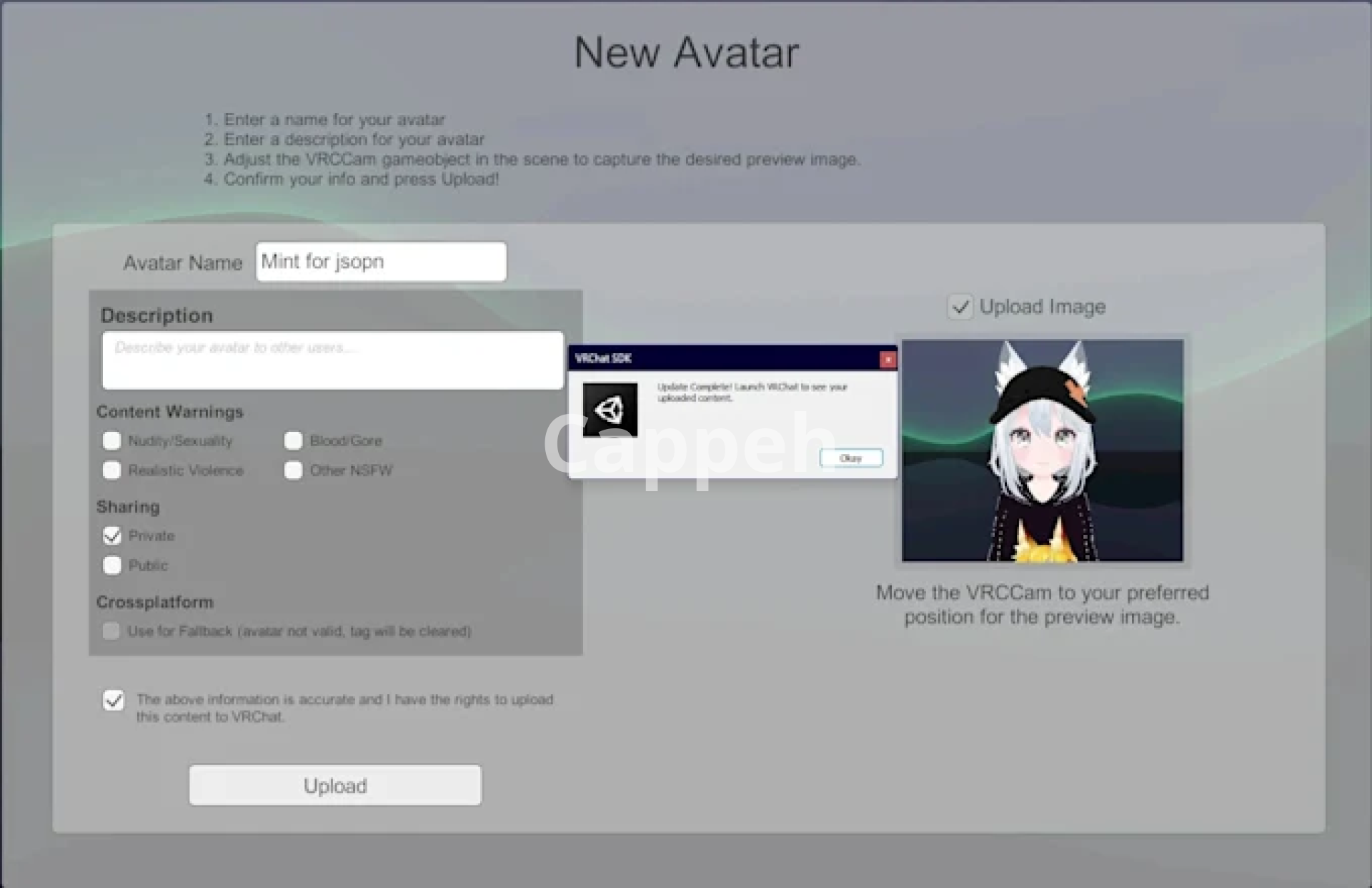Screen dimensions: 1372x888
Task: Toggle the Use for Fallback checkbox
Action: tap(111, 631)
